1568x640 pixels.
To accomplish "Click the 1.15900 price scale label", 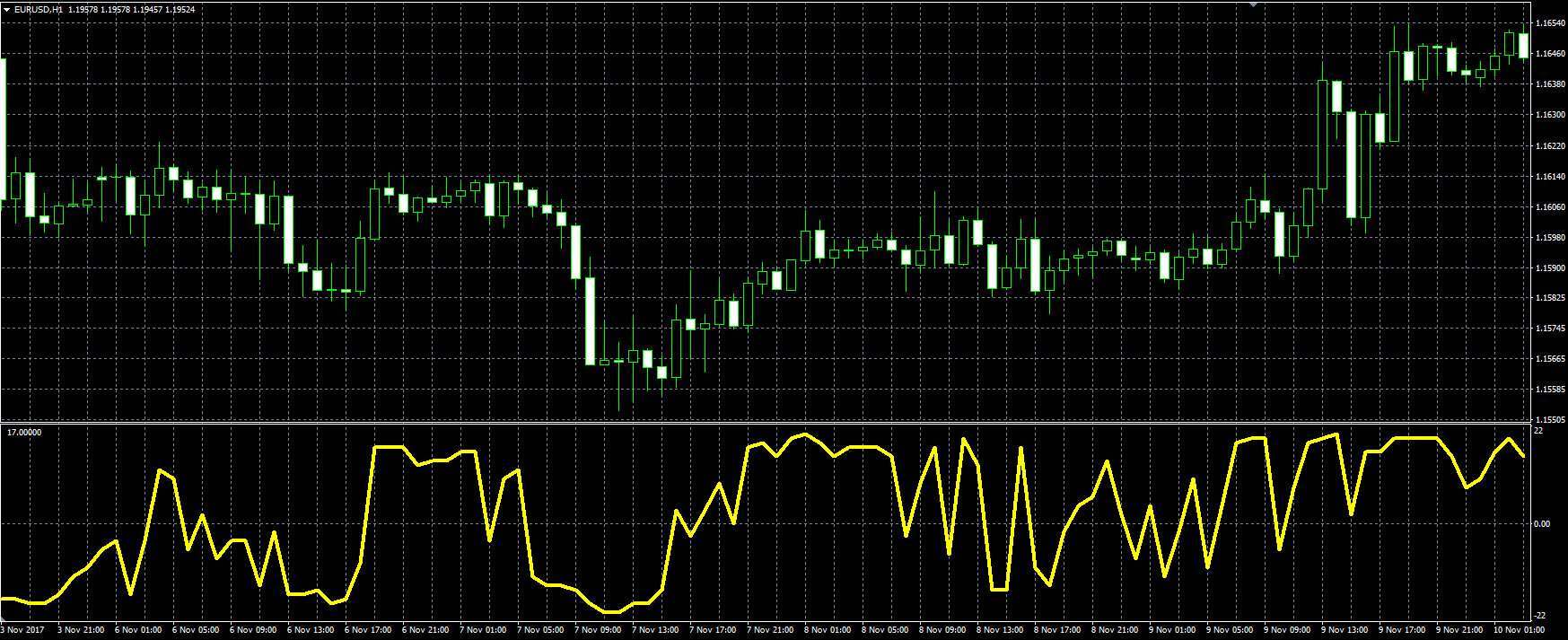I will coord(1551,268).
